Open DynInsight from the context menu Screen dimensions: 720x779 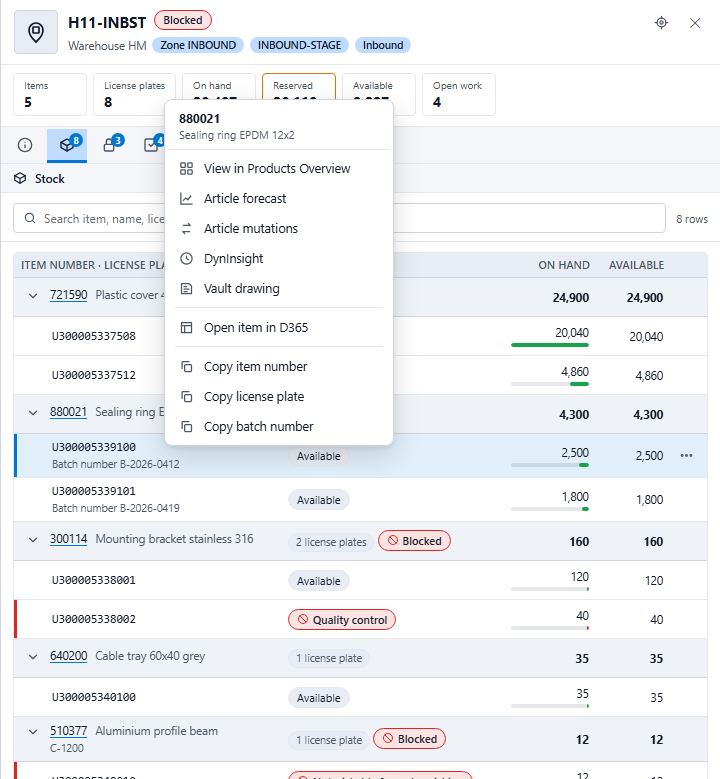tap(279, 258)
